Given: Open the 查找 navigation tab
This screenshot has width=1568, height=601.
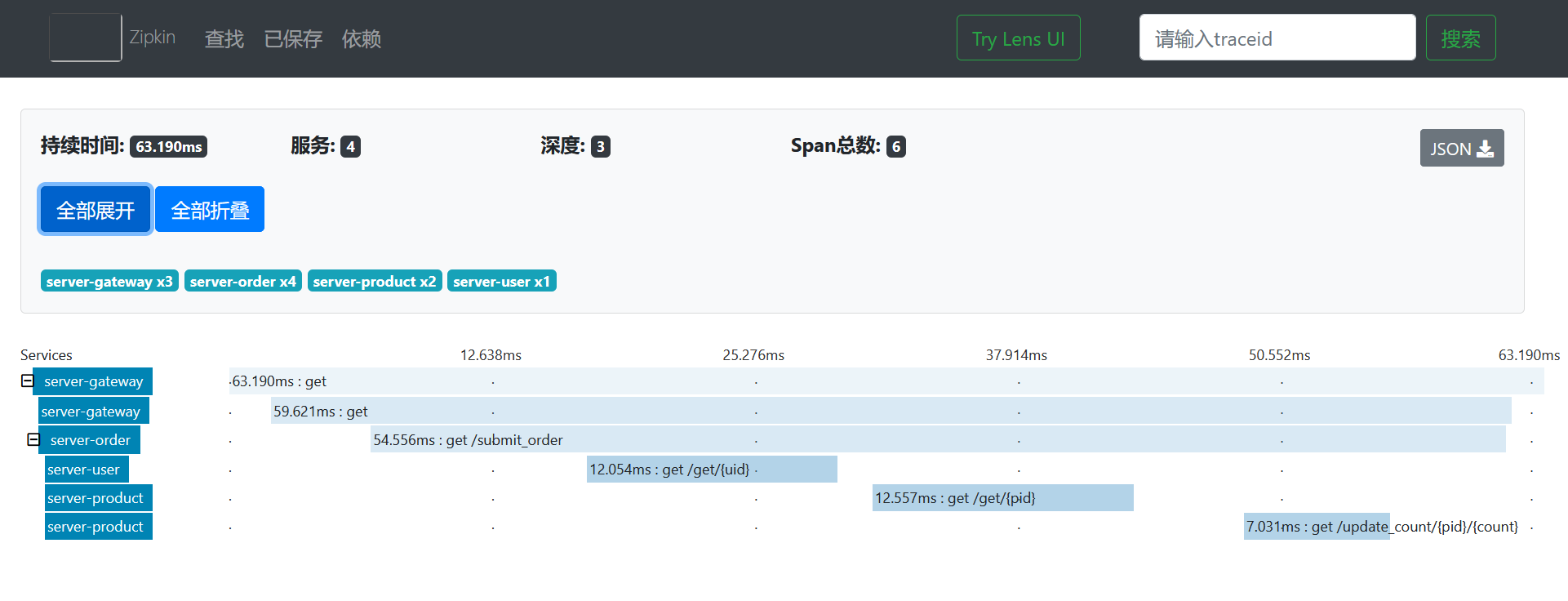Looking at the screenshot, I should pos(224,39).
